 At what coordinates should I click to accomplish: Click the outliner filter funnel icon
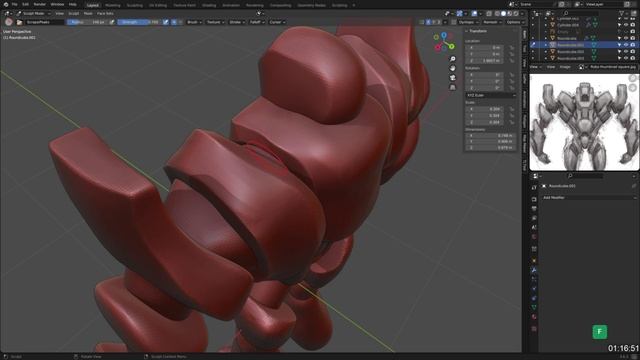[x=623, y=13]
